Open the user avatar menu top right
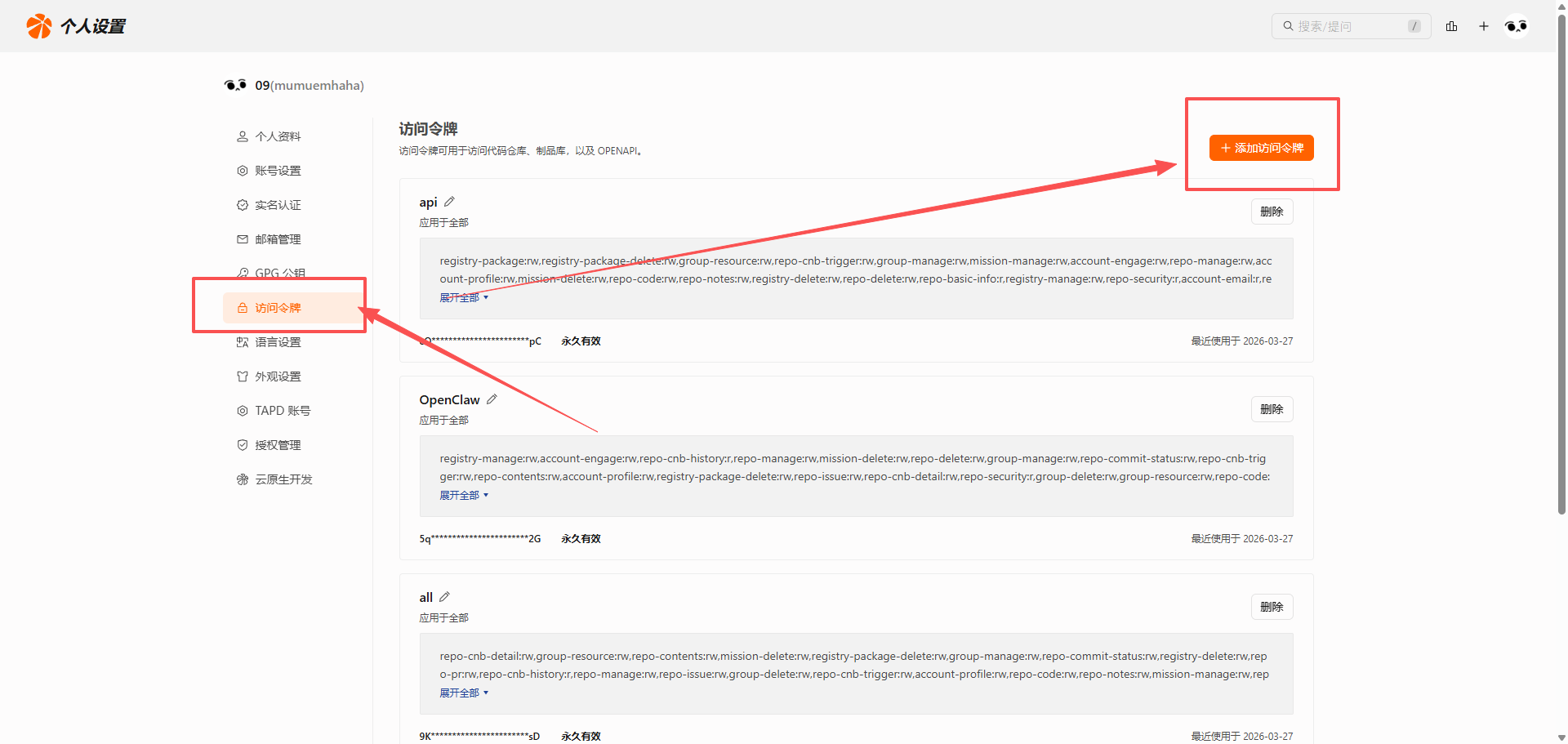Screen dimensions: 1568x744 pyautogui.click(x=1516, y=26)
